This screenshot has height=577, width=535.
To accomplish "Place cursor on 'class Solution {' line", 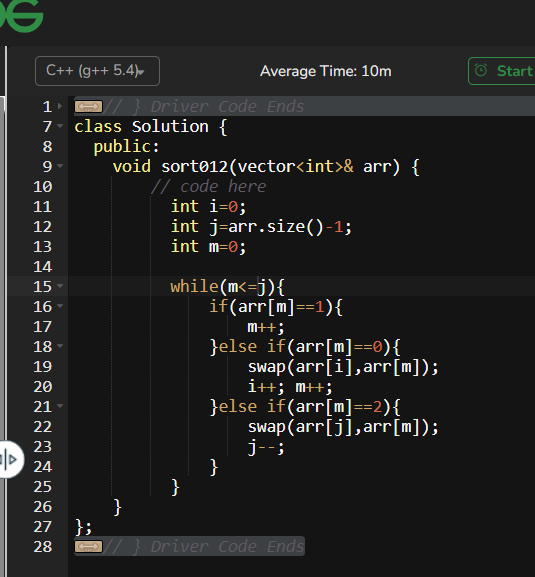I will [x=151, y=127].
